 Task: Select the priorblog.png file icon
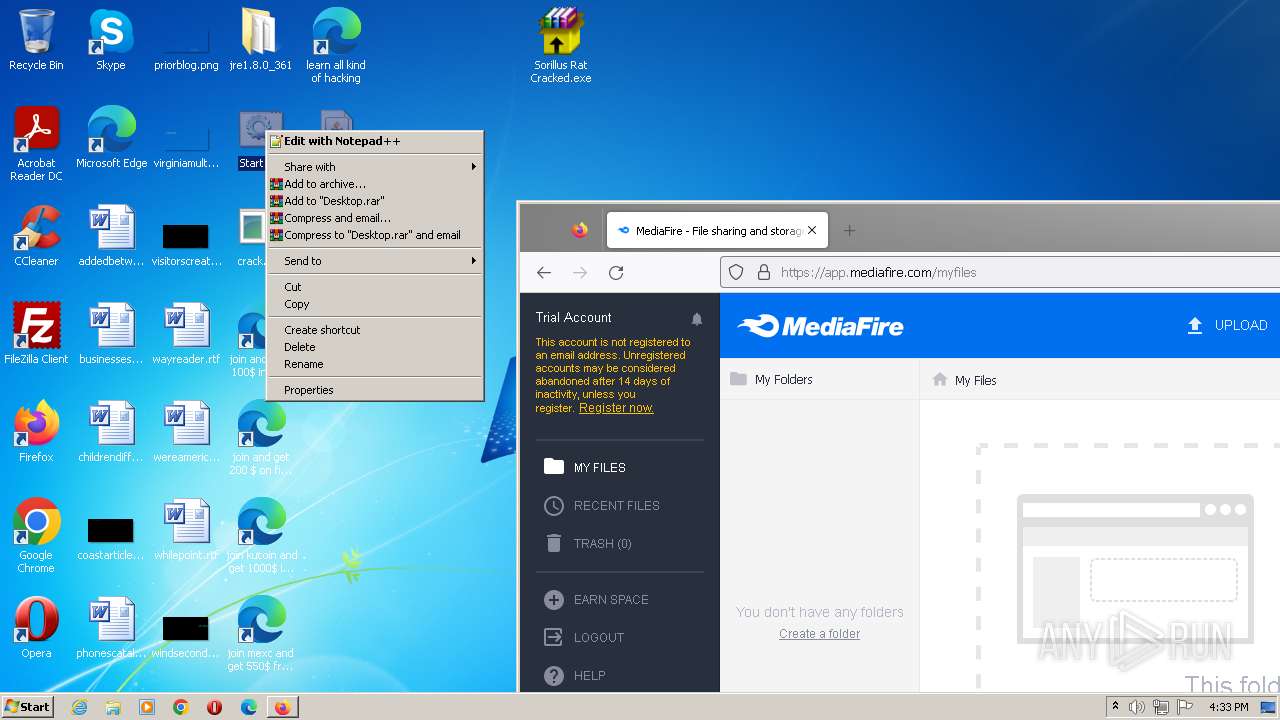(186, 47)
